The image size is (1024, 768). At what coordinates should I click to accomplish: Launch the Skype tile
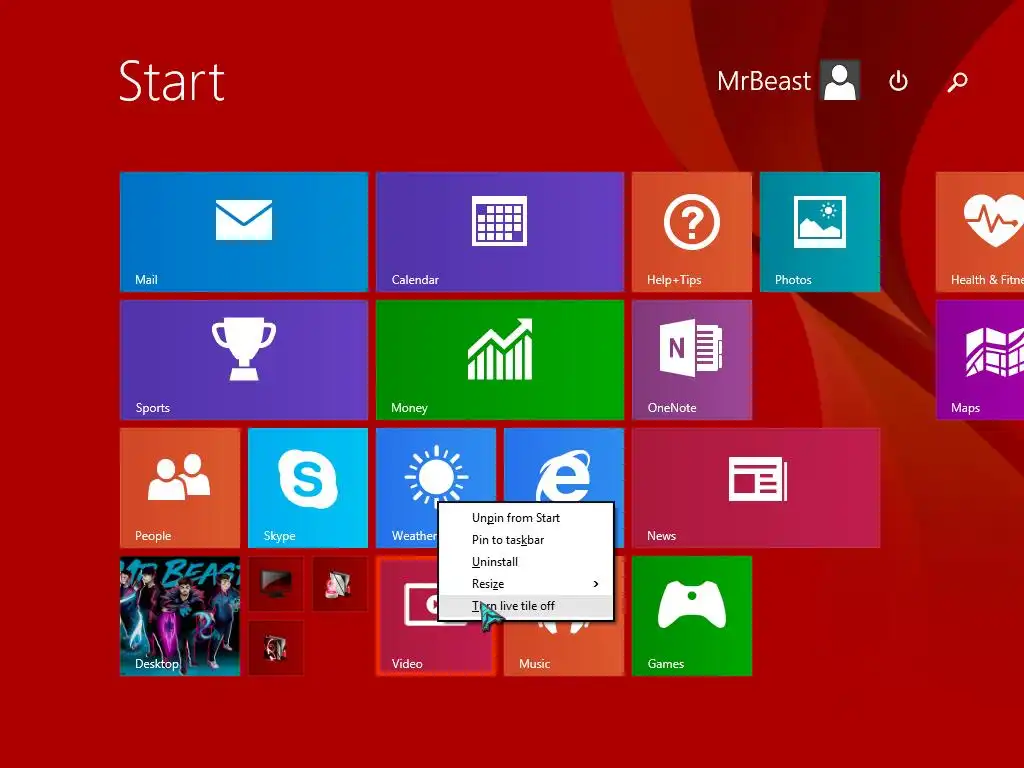[308, 487]
